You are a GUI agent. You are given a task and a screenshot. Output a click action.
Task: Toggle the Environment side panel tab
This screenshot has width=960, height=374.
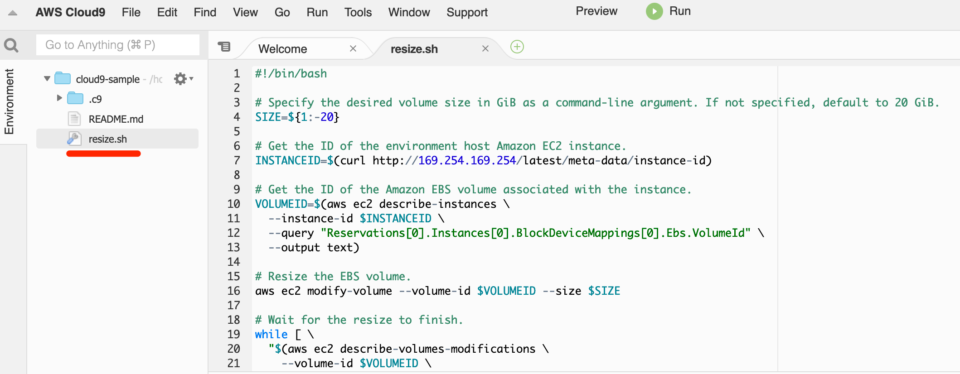click(10, 102)
